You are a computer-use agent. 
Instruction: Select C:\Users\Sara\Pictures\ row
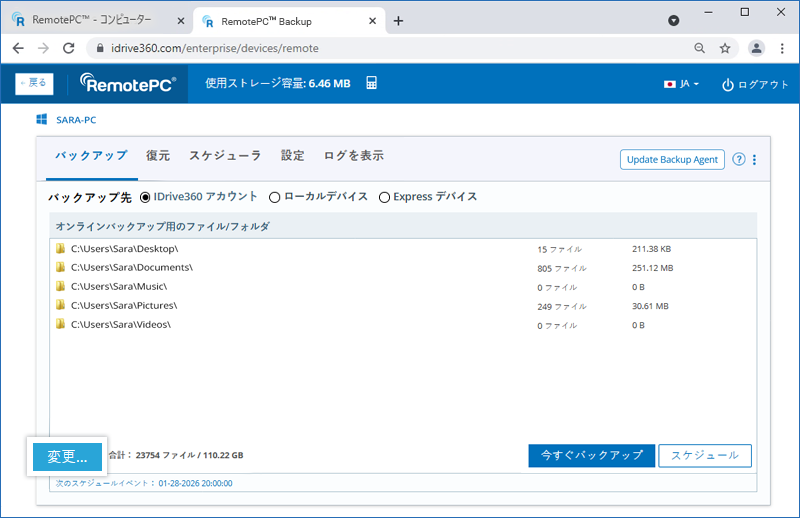pos(403,305)
